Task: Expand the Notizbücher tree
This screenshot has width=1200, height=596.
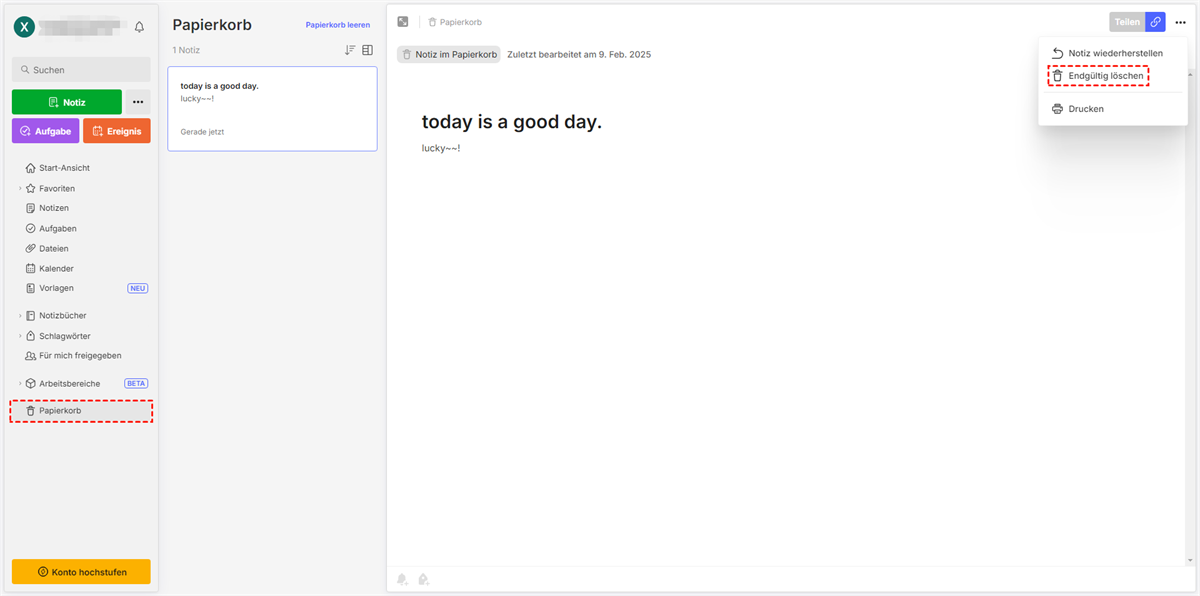Action: tap(20, 316)
